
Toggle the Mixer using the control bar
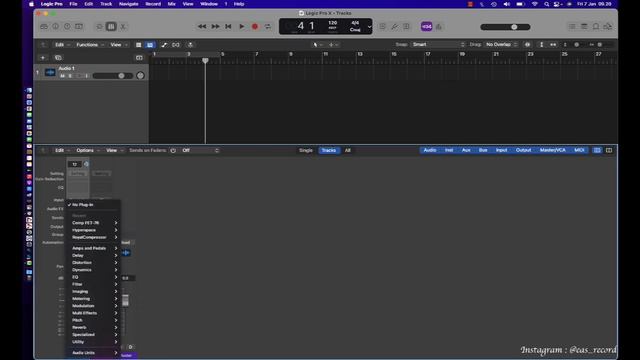pos(111,27)
